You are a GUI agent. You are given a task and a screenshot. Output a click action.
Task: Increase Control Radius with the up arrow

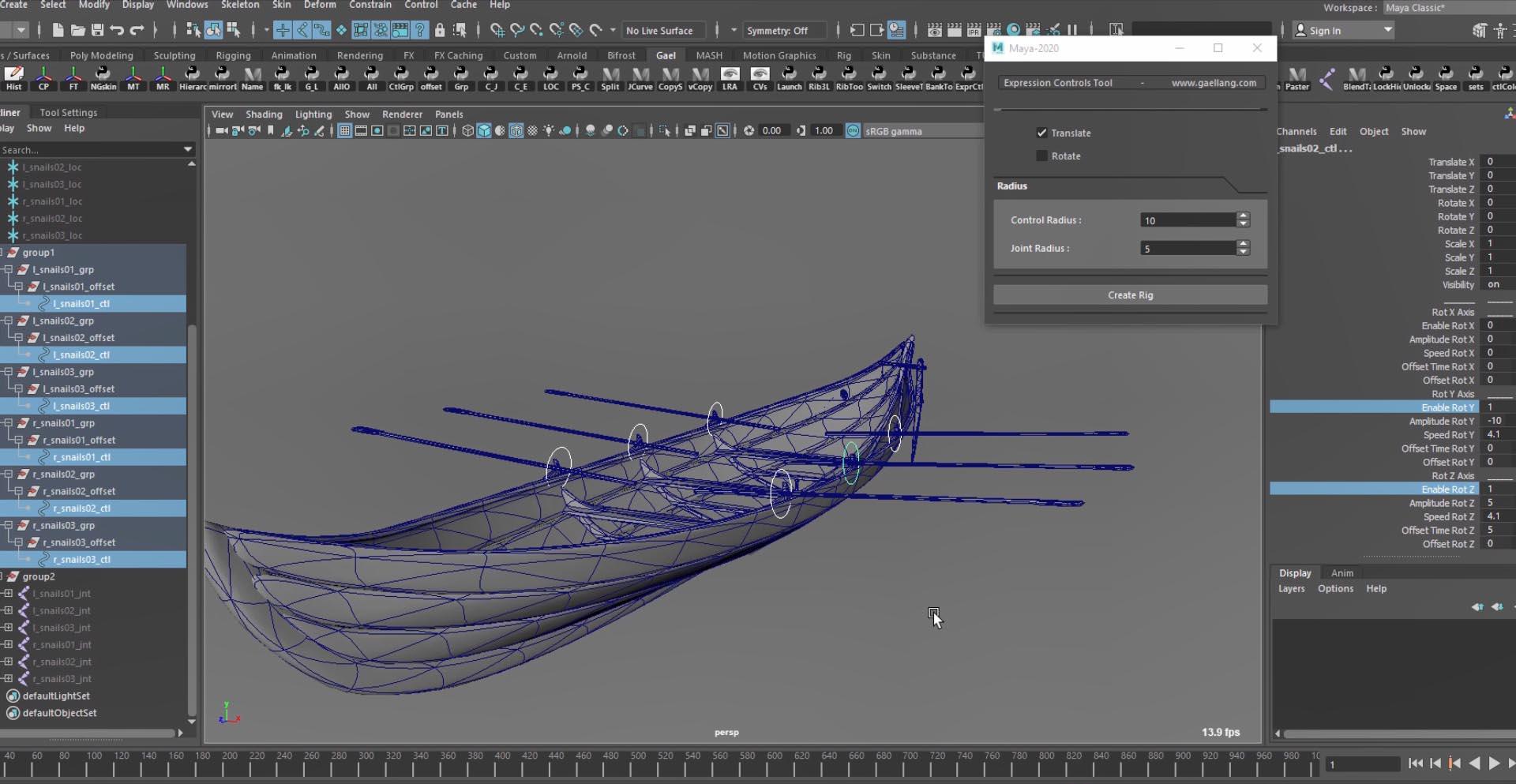(x=1244, y=216)
